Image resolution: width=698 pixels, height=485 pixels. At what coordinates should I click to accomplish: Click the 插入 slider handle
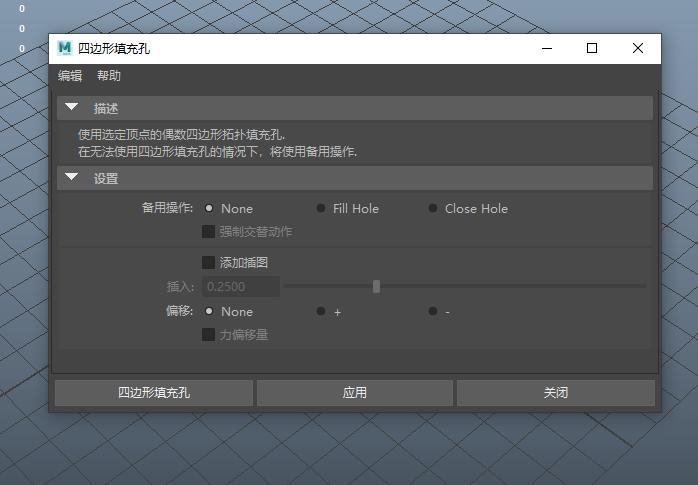point(376,287)
